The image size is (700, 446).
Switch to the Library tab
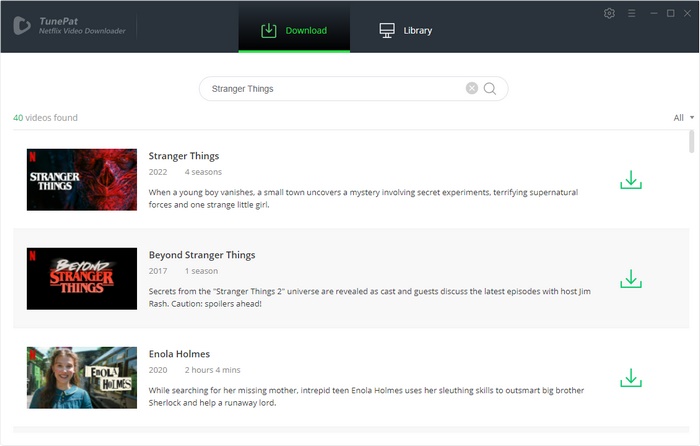click(405, 30)
